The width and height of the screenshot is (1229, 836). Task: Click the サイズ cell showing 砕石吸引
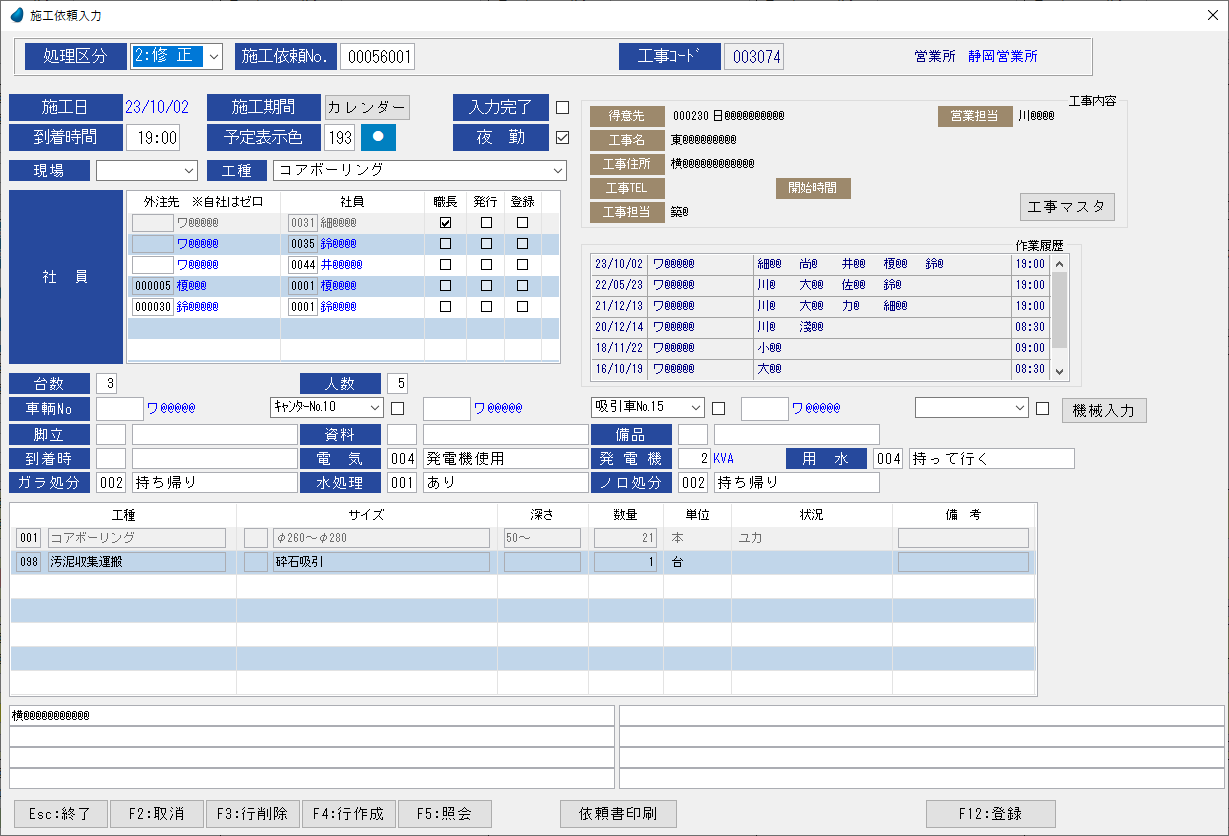click(381, 562)
